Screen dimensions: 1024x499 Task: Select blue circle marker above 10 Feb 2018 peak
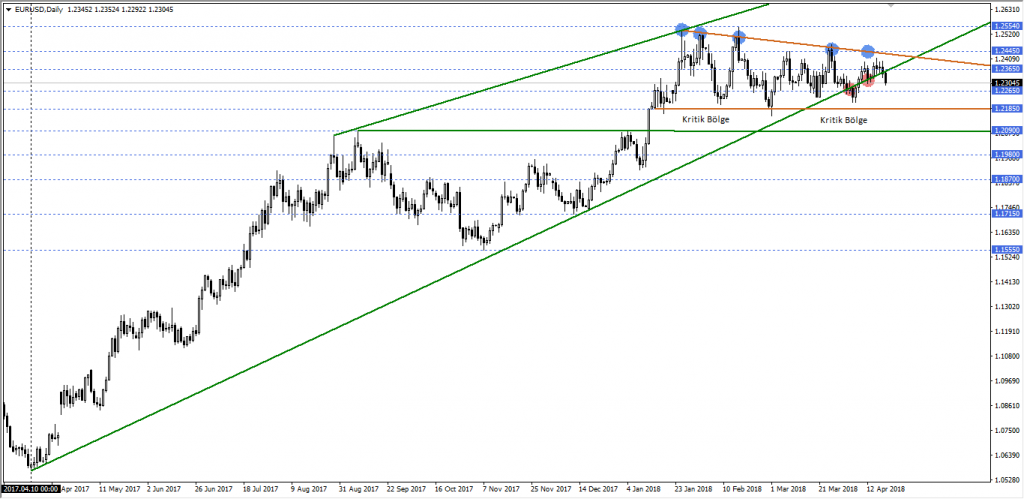(x=739, y=38)
